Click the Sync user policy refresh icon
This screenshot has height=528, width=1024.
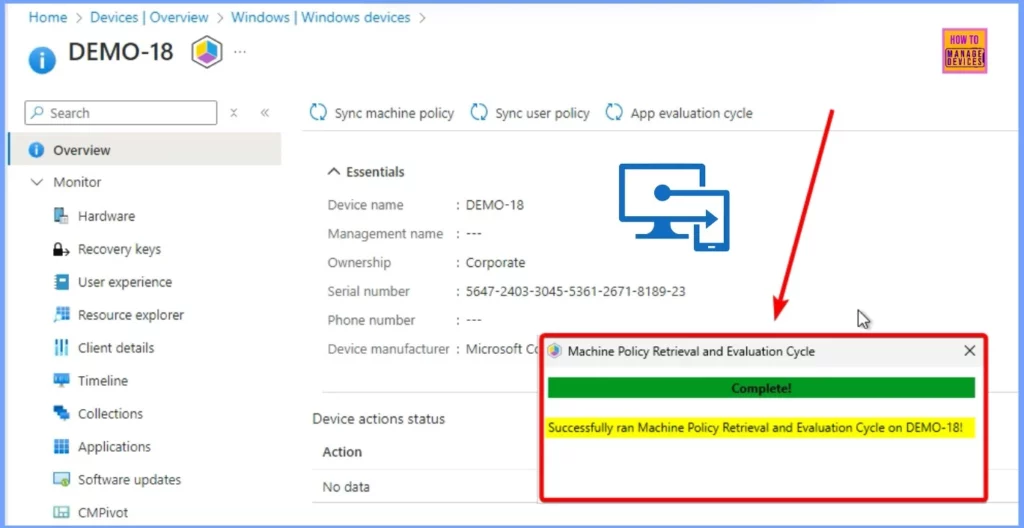(479, 113)
